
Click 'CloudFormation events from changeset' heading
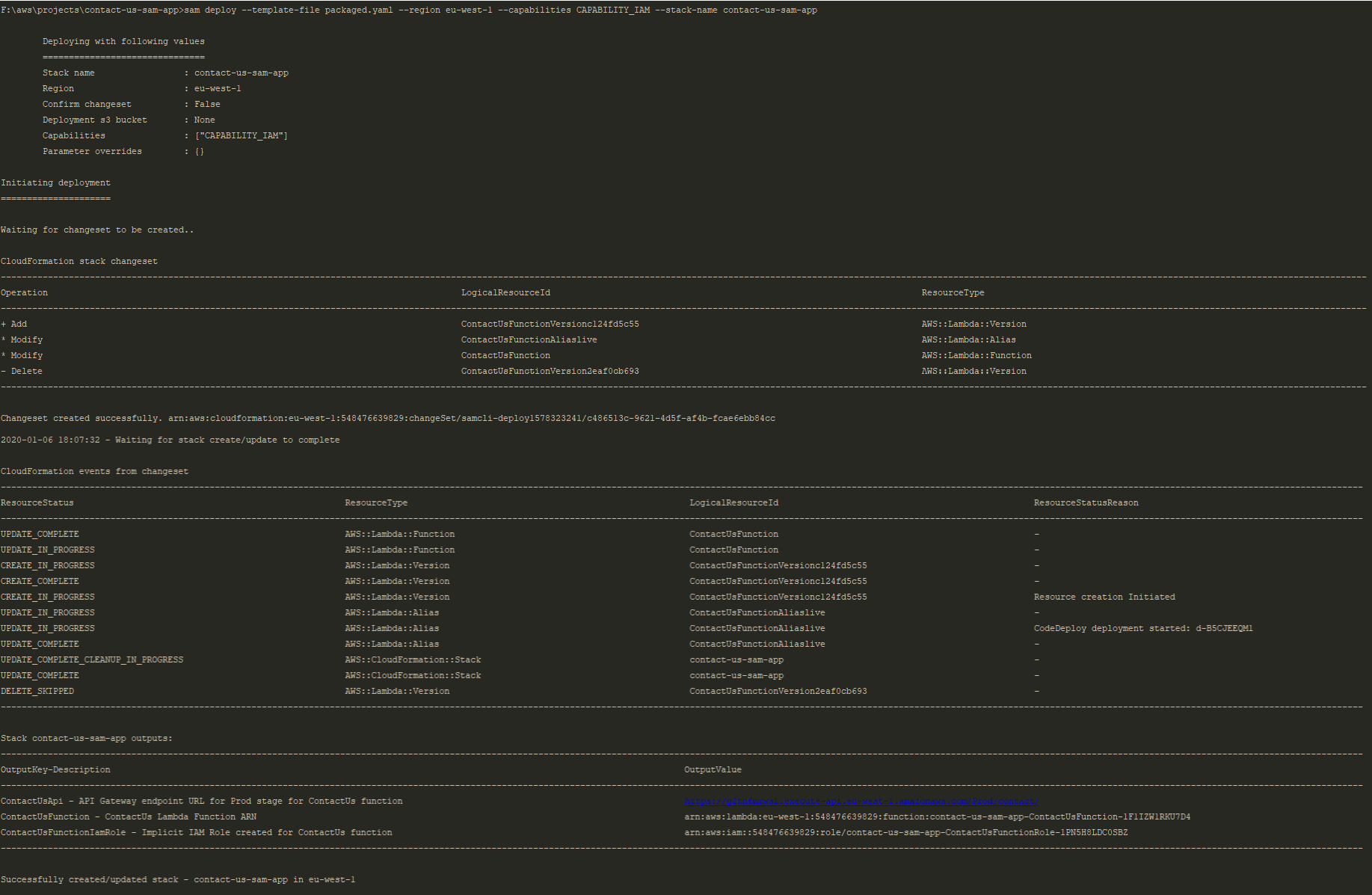tap(94, 472)
